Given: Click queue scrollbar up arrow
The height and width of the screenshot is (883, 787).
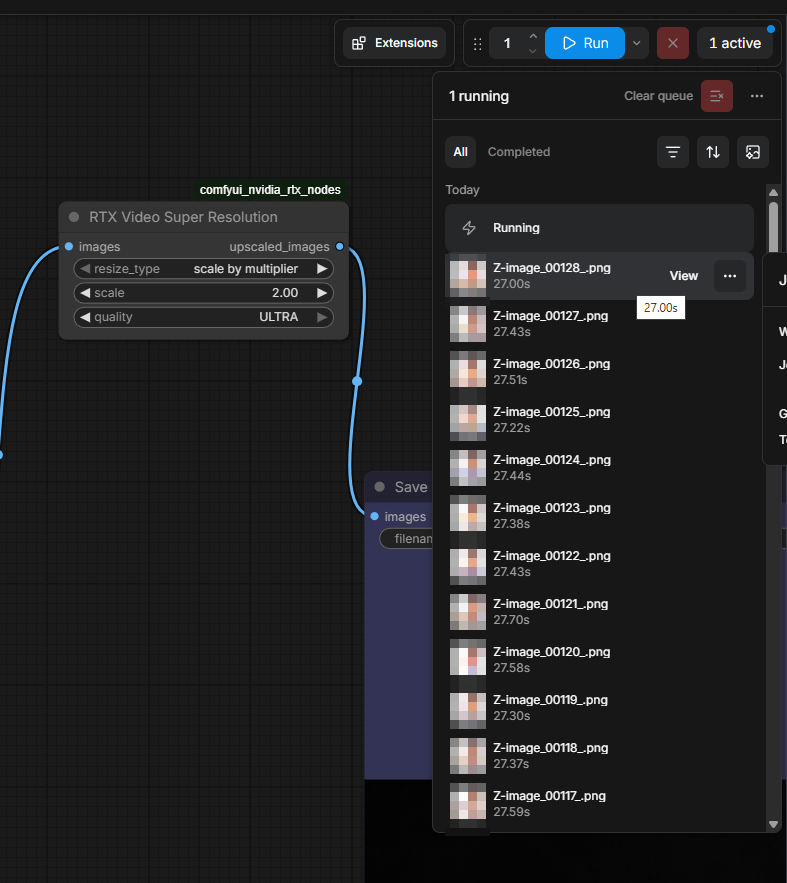Looking at the screenshot, I should click(773, 192).
